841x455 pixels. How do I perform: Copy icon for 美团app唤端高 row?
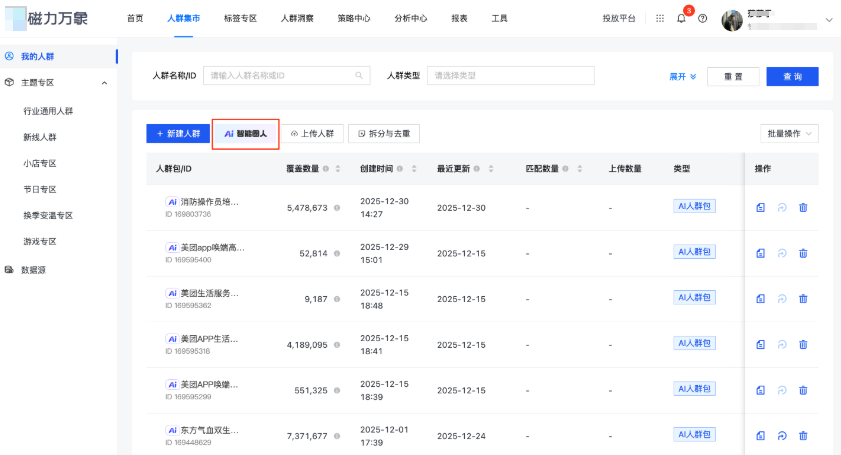(x=761, y=253)
